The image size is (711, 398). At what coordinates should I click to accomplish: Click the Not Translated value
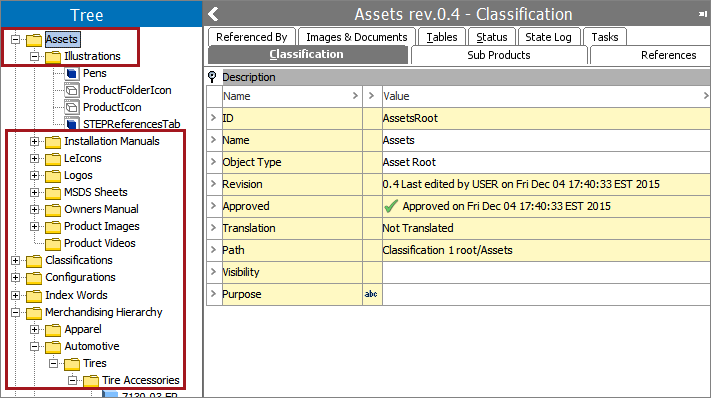(x=418, y=228)
